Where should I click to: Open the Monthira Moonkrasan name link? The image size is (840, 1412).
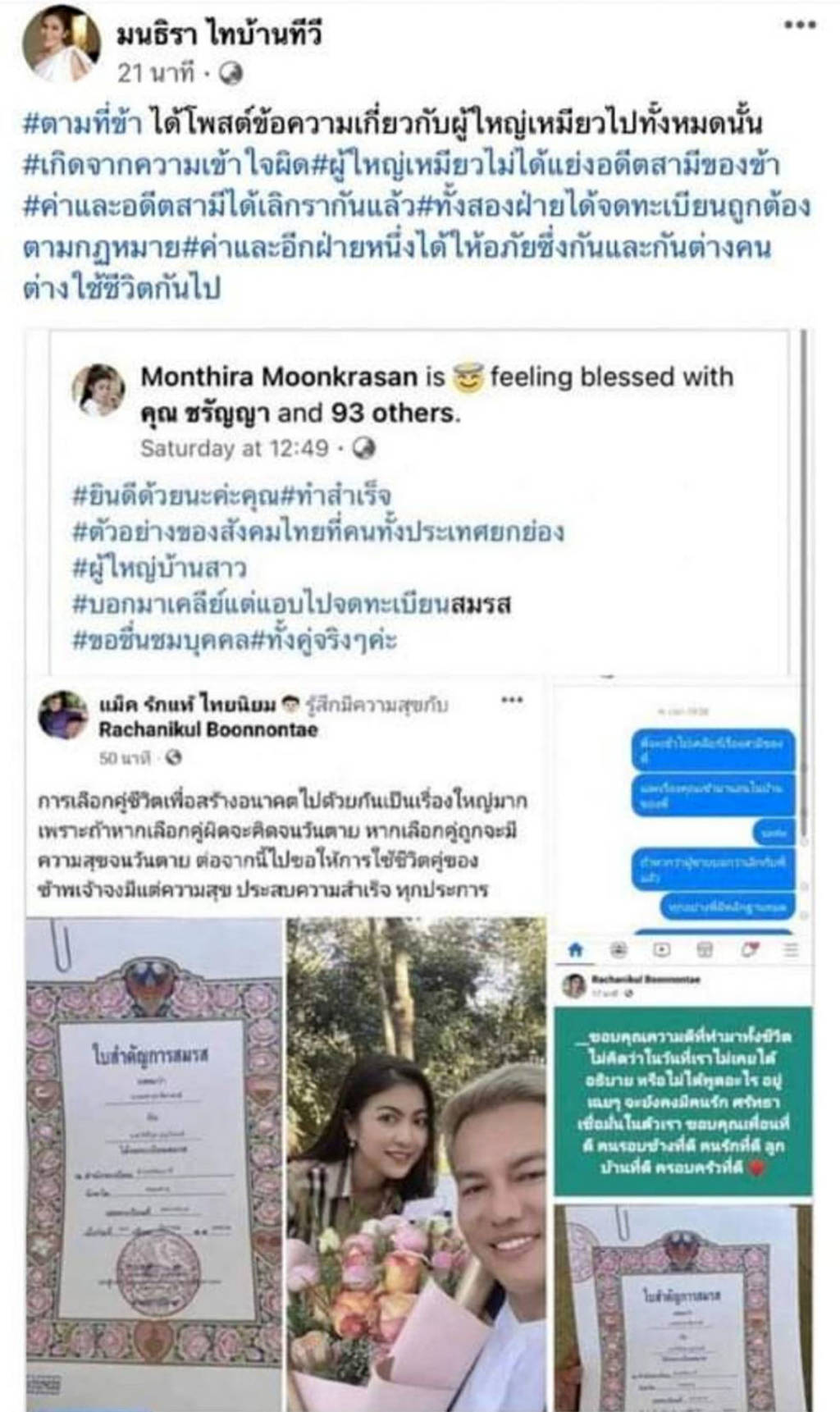click(279, 377)
